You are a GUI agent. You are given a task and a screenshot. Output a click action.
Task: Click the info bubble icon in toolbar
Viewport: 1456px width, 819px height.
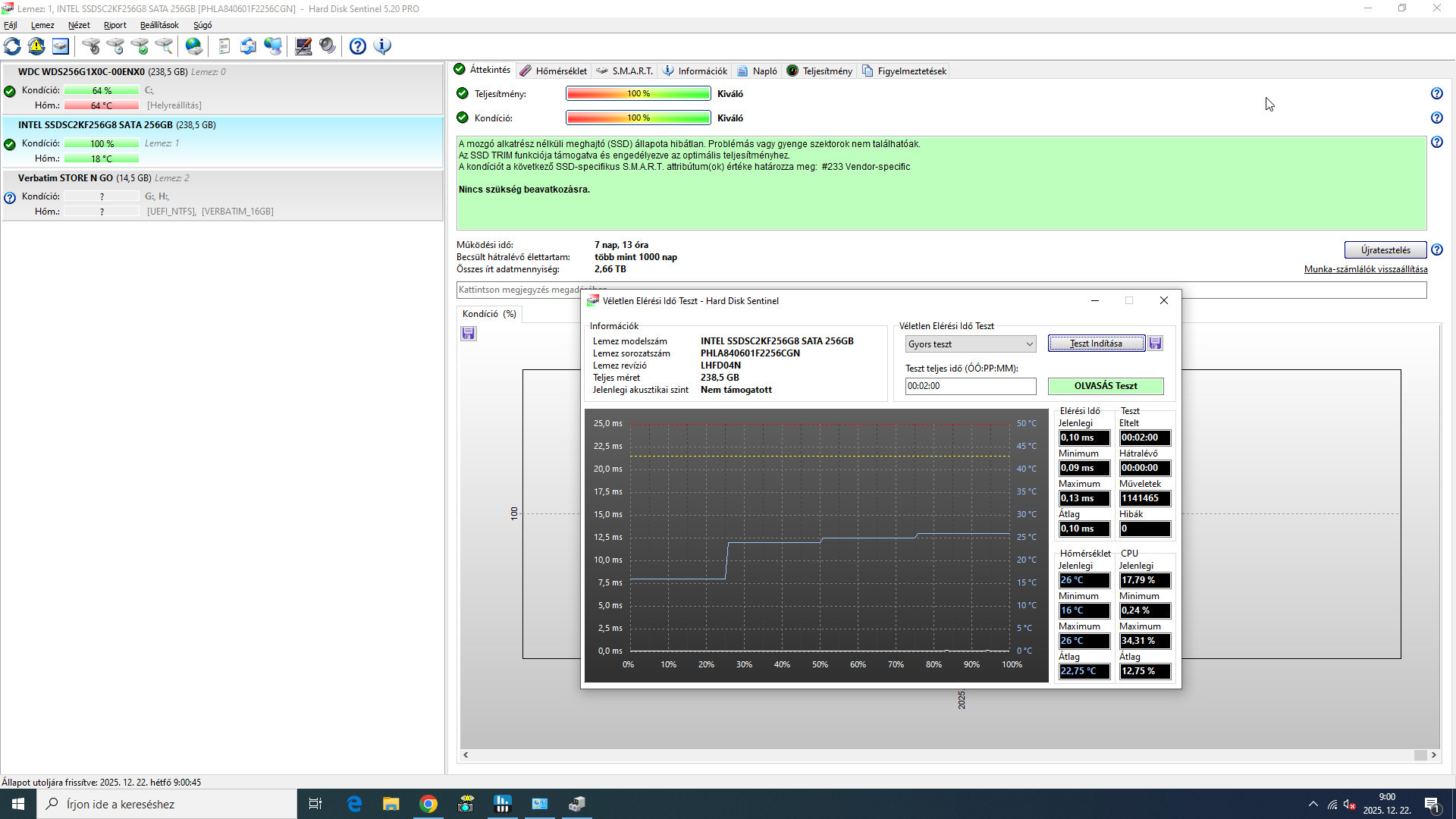pos(383,46)
